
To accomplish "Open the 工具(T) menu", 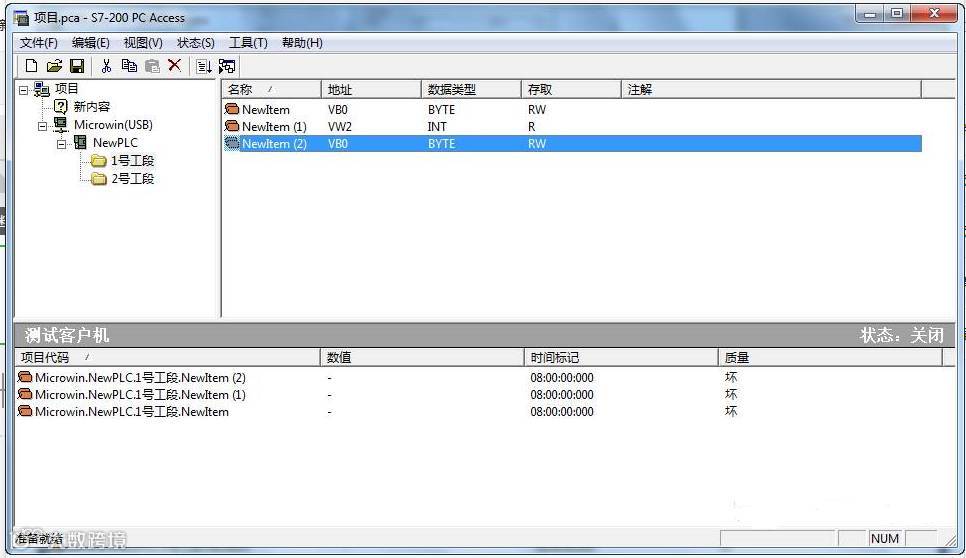I will [248, 42].
